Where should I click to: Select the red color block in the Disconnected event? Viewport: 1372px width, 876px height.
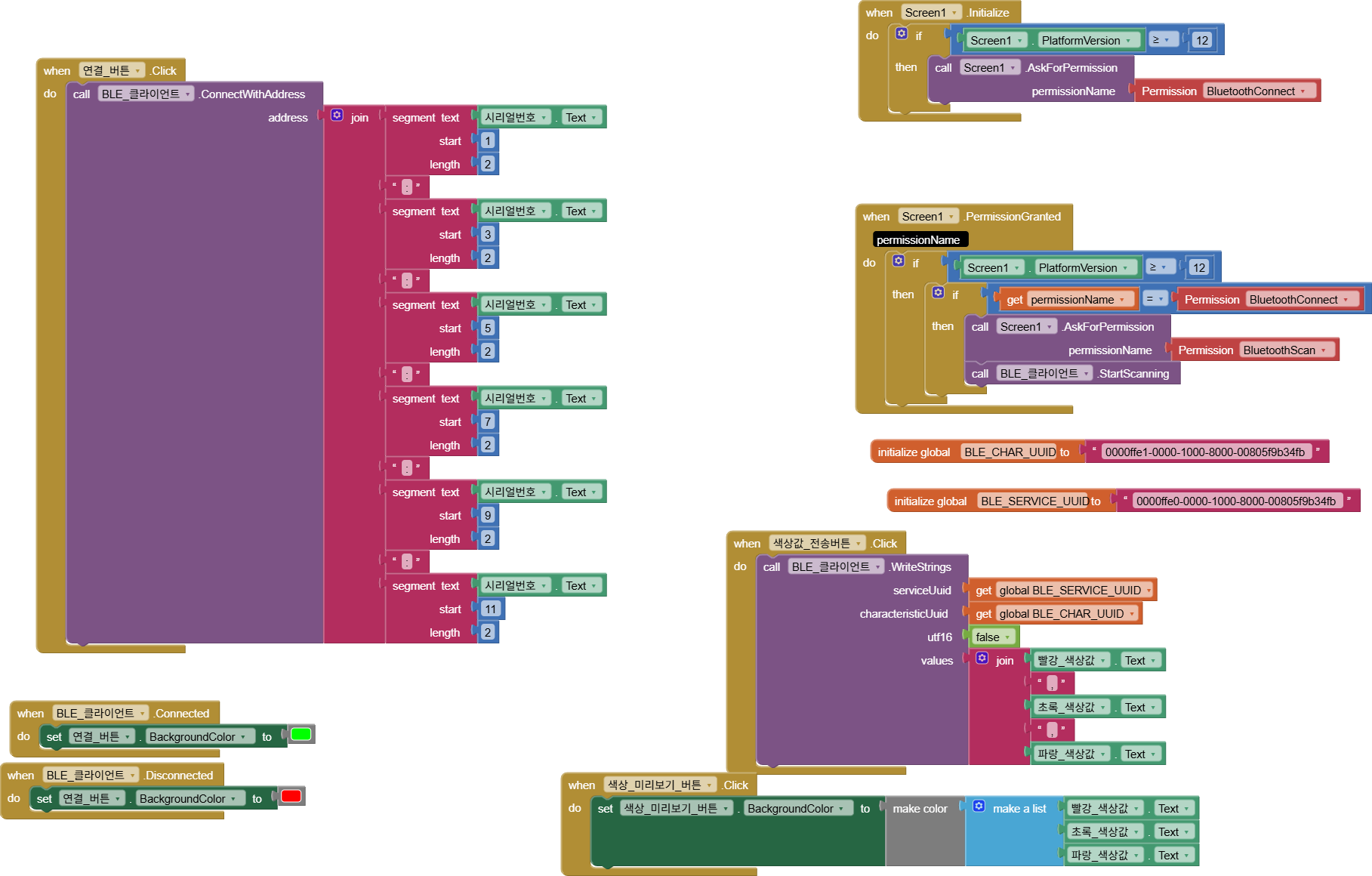coord(291,796)
